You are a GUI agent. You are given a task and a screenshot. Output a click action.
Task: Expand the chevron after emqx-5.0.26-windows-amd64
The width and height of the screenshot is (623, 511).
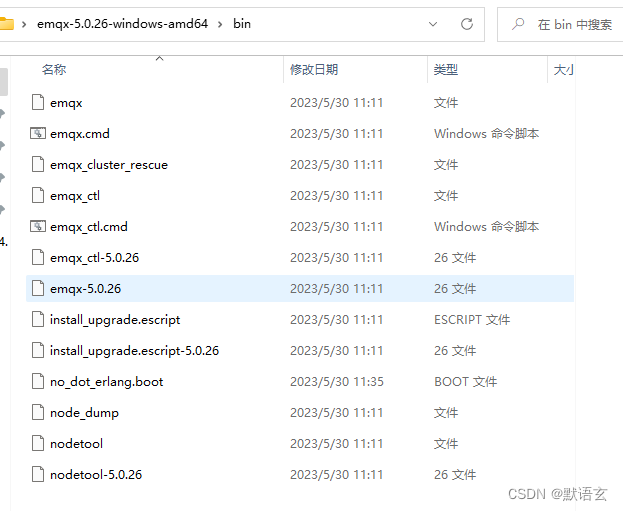(x=220, y=24)
